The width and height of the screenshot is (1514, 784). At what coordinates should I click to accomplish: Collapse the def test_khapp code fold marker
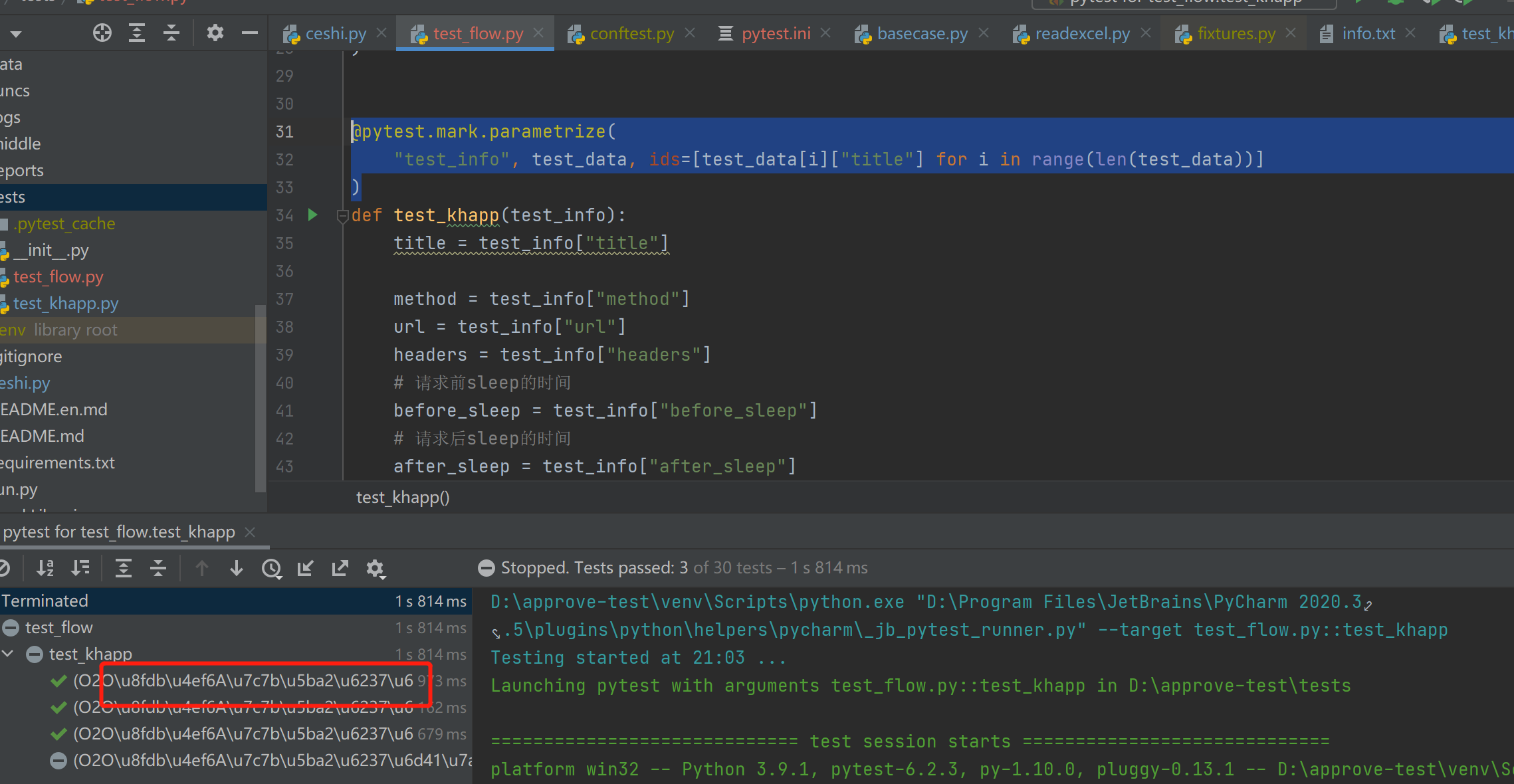pos(342,215)
